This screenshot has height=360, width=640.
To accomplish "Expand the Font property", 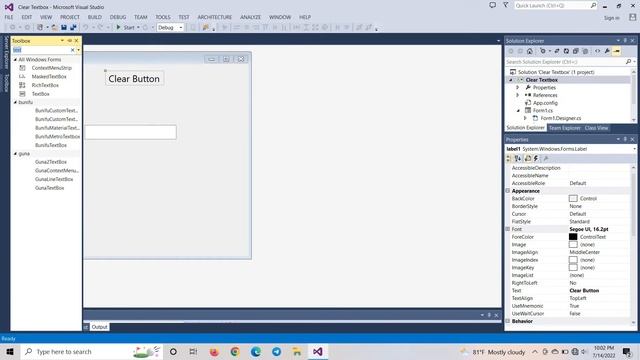I will 508,229.
